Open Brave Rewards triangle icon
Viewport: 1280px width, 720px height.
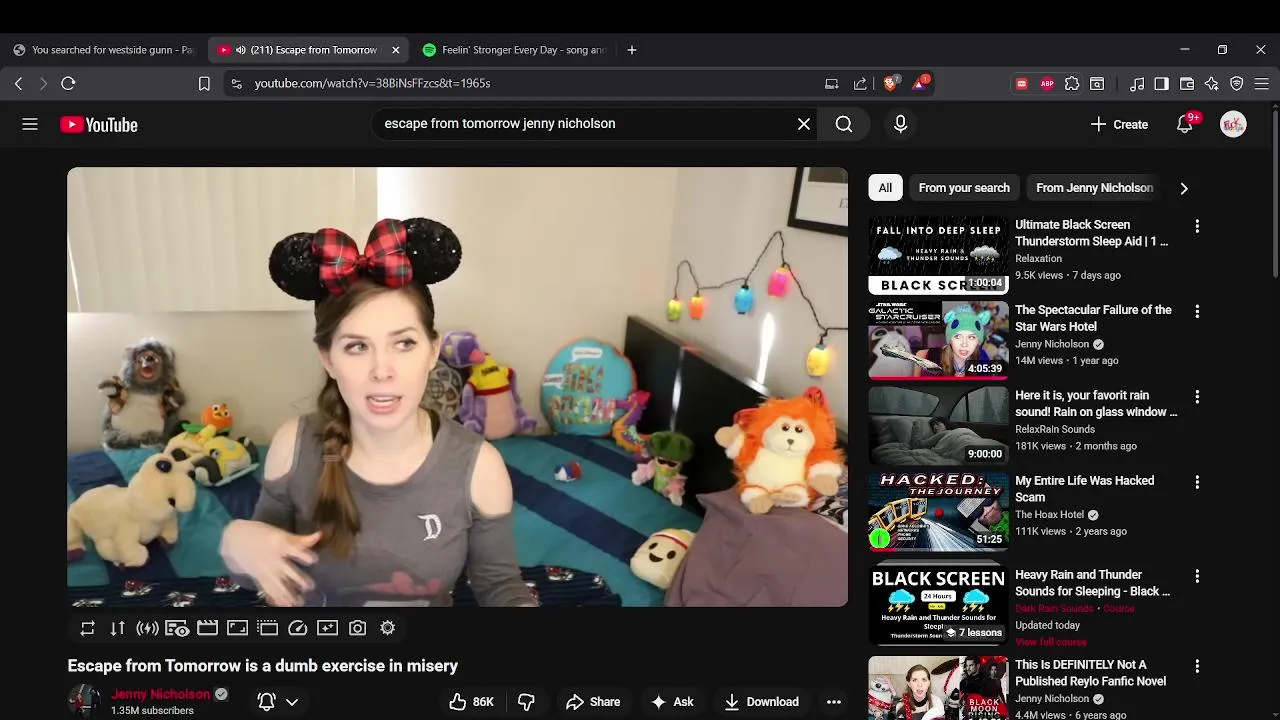[920, 84]
